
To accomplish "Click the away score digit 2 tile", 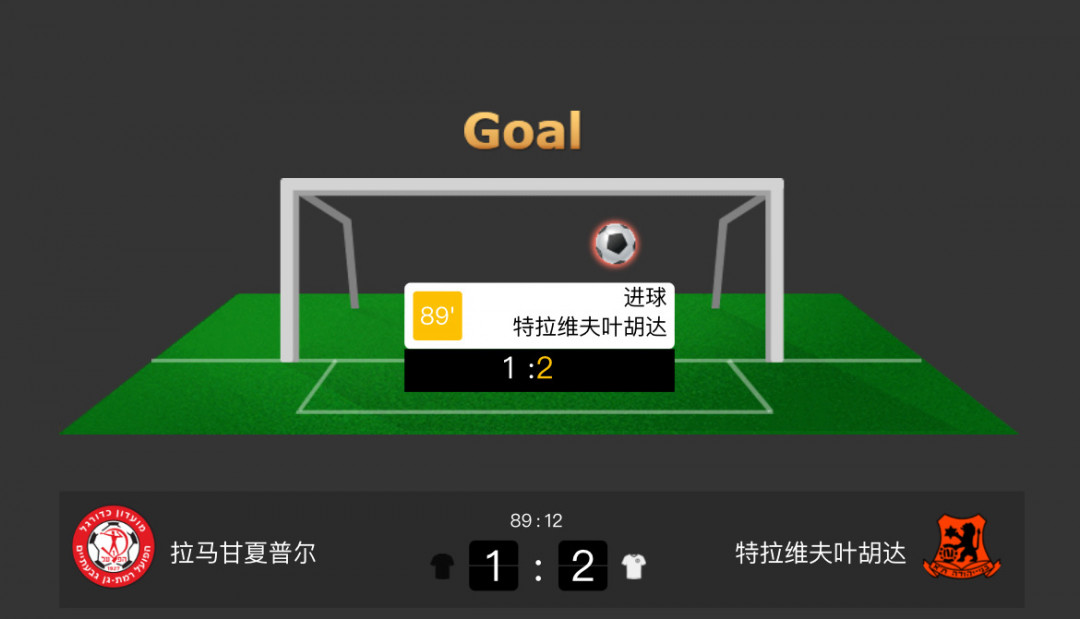I will pos(583,566).
